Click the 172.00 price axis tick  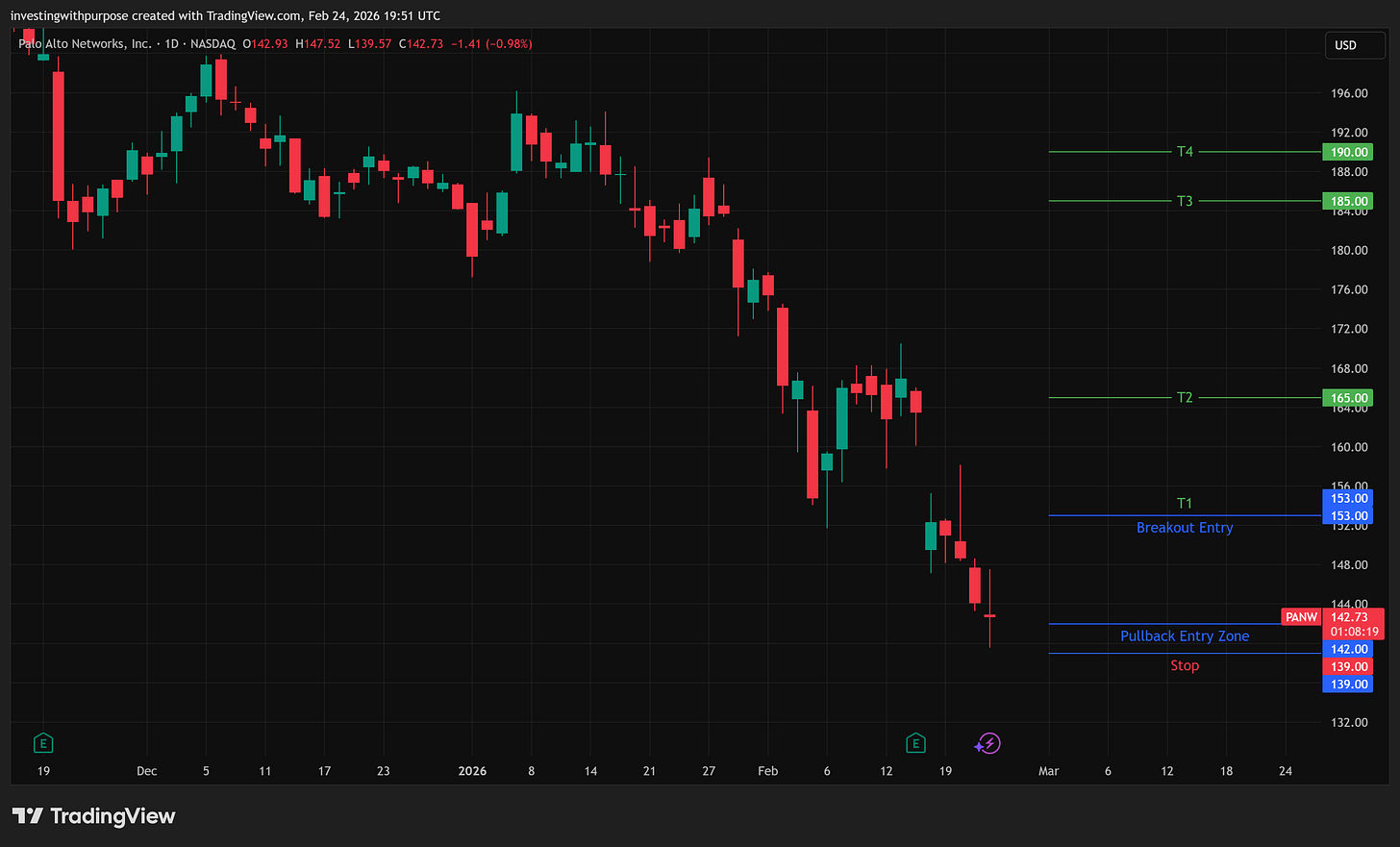[x=1349, y=329]
